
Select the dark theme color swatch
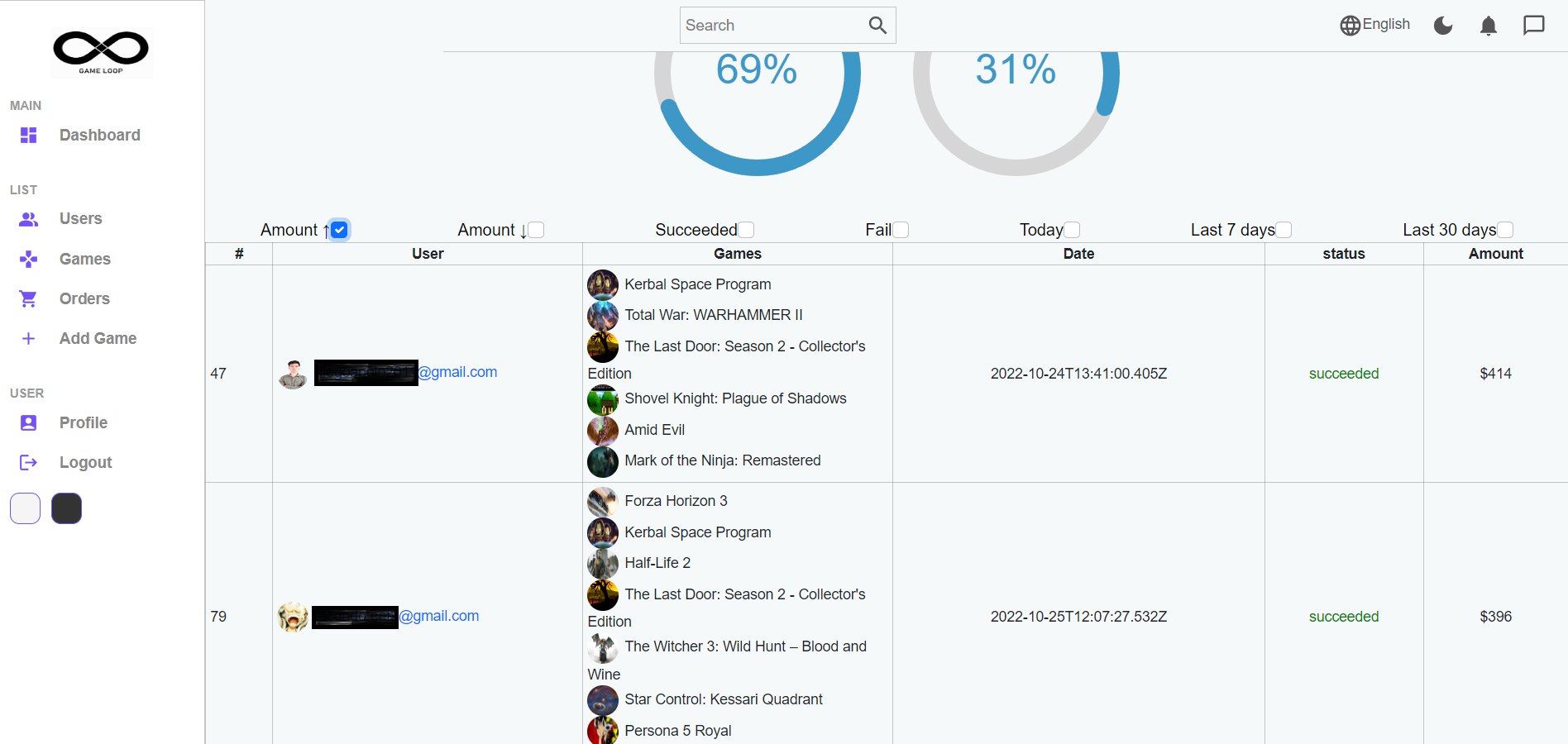tap(66, 508)
